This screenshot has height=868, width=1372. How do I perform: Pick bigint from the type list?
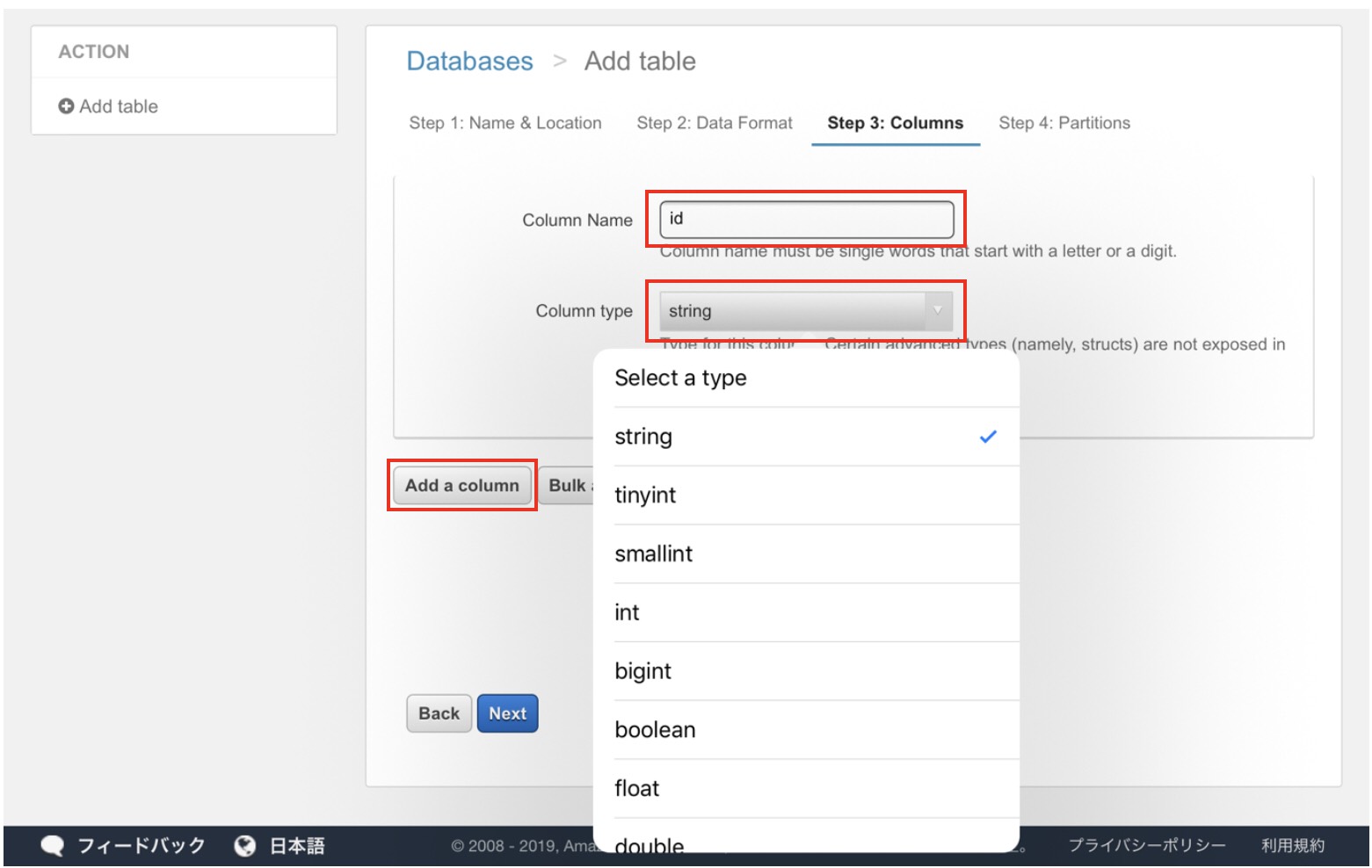[642, 672]
